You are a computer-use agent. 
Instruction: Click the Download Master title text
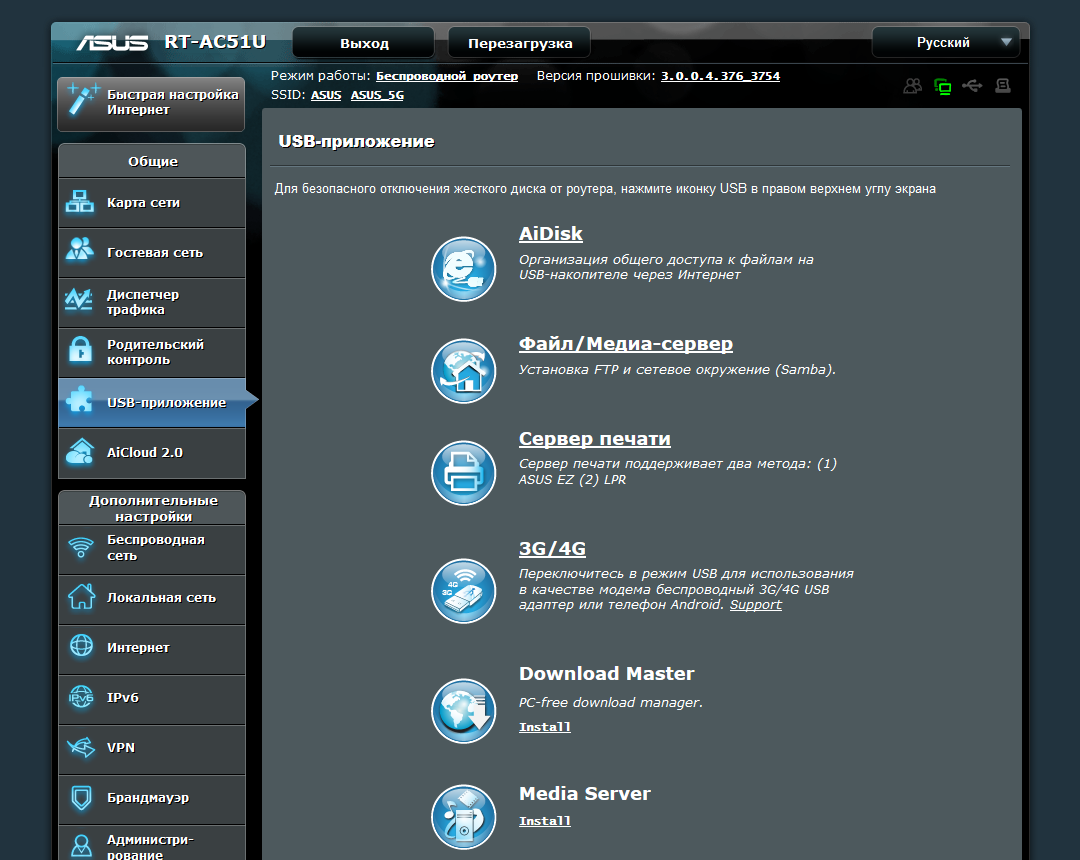[x=606, y=673]
